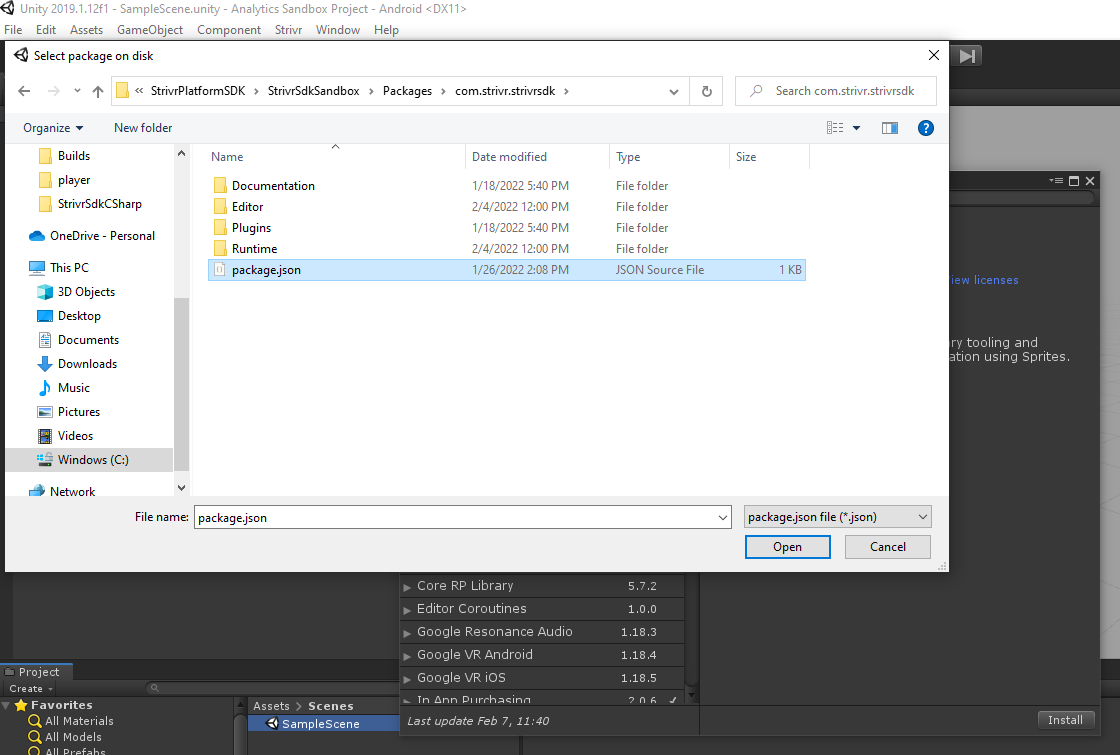
Task: Click Install in Package Manager
Action: (x=1065, y=720)
